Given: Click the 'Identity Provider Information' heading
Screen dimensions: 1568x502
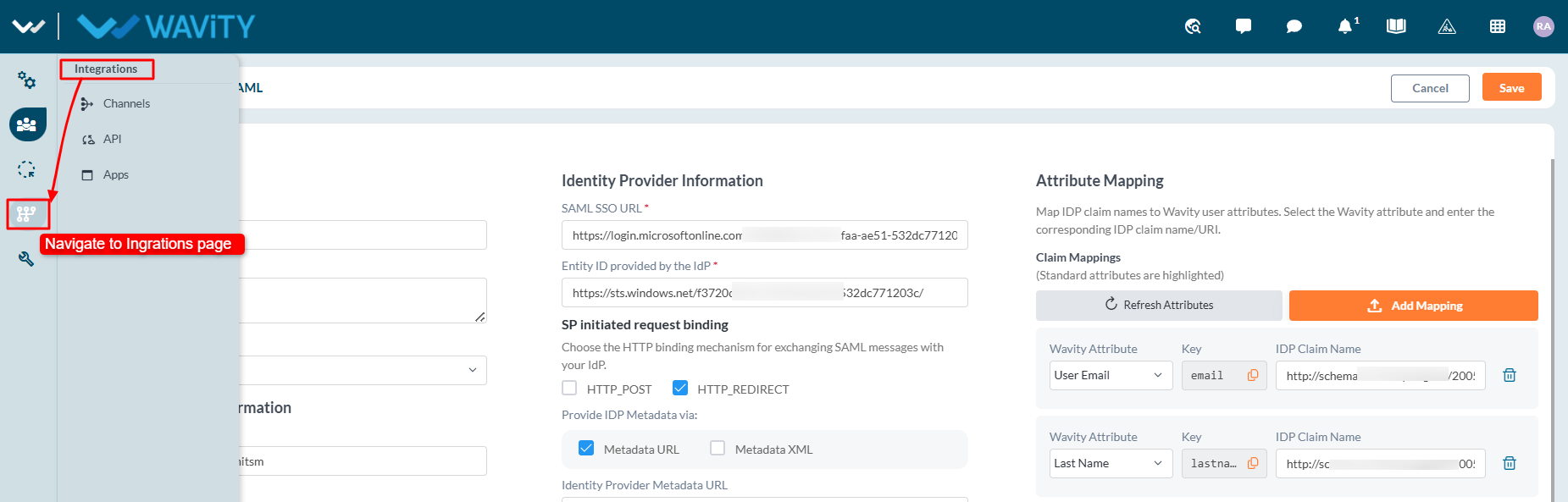Looking at the screenshot, I should [x=662, y=180].
